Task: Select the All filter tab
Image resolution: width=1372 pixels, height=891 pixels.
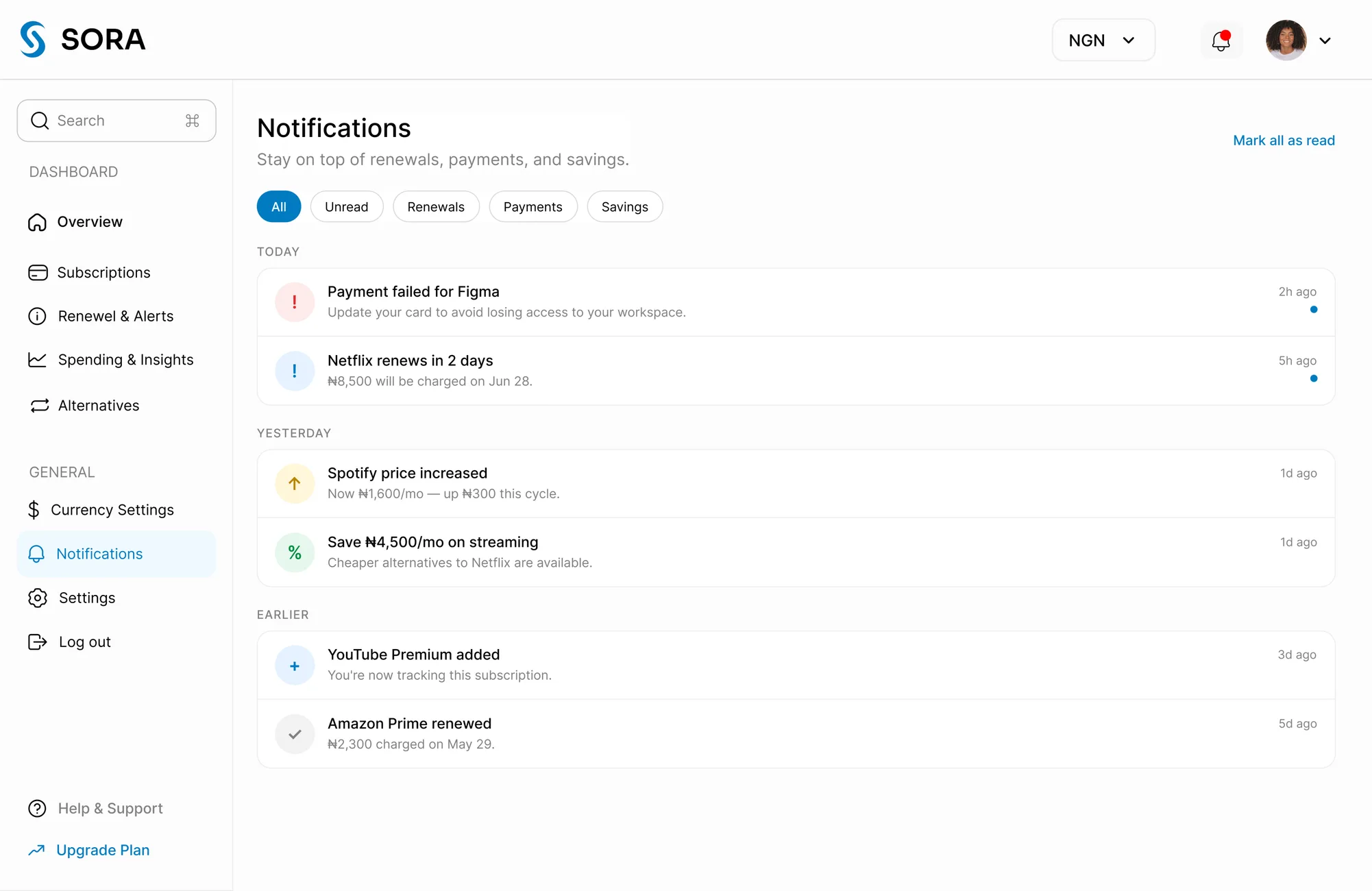Action: tap(279, 206)
